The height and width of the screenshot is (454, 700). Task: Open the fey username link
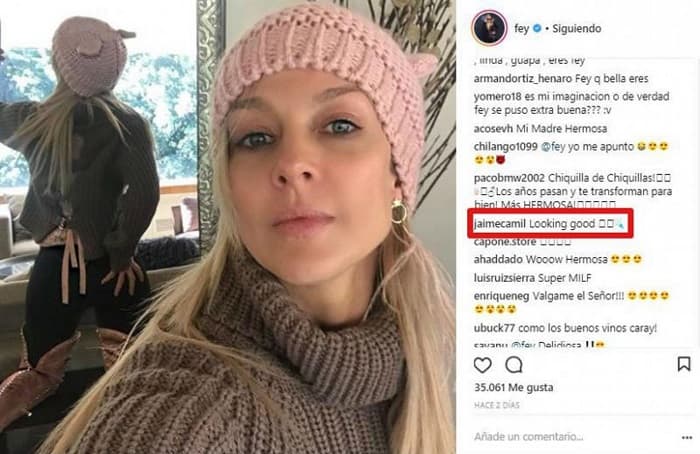521,29
